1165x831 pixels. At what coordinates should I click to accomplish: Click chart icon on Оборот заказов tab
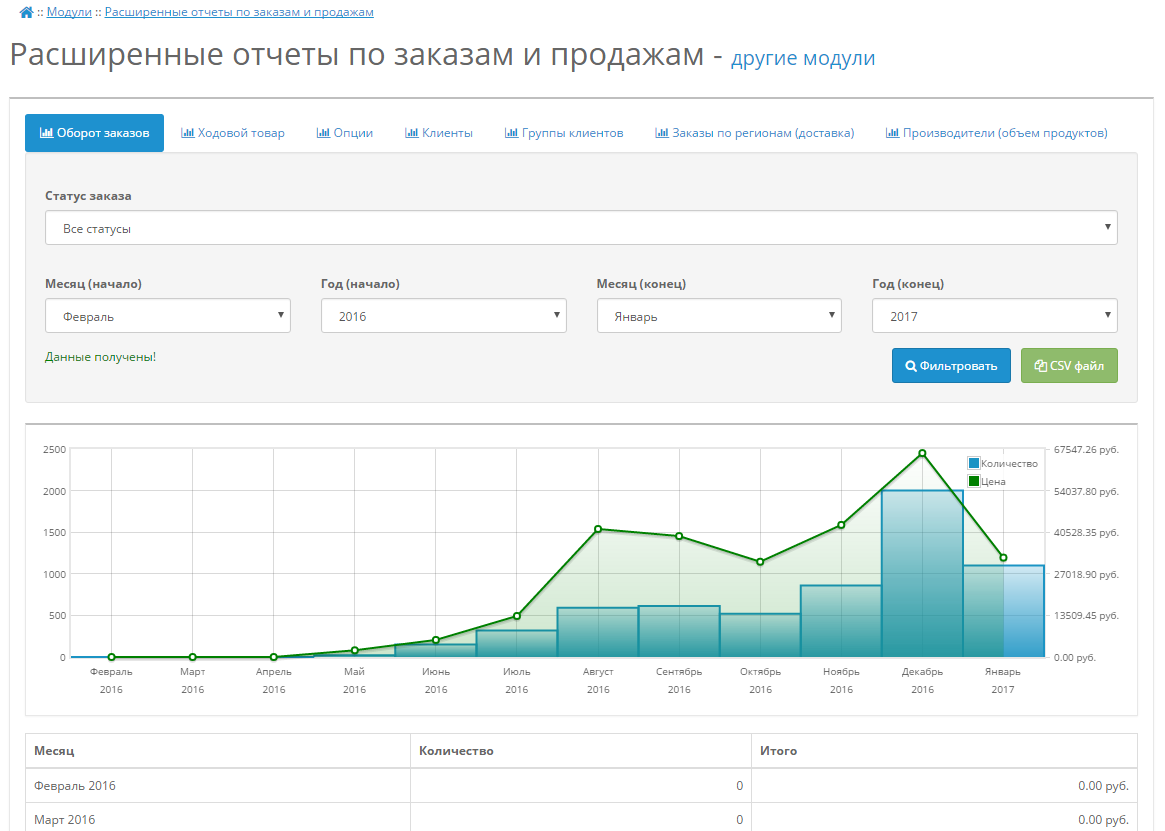click(46, 133)
